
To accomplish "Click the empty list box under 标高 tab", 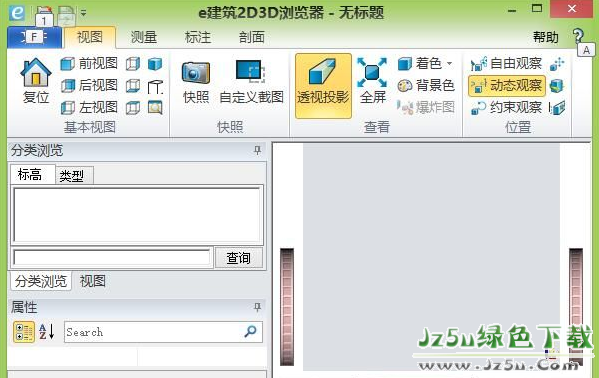I will [x=137, y=215].
